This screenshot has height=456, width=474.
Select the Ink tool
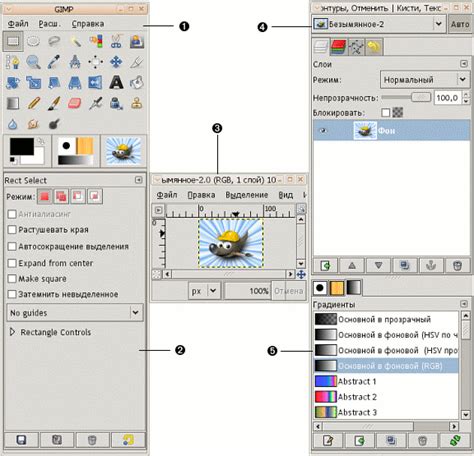coord(116,103)
